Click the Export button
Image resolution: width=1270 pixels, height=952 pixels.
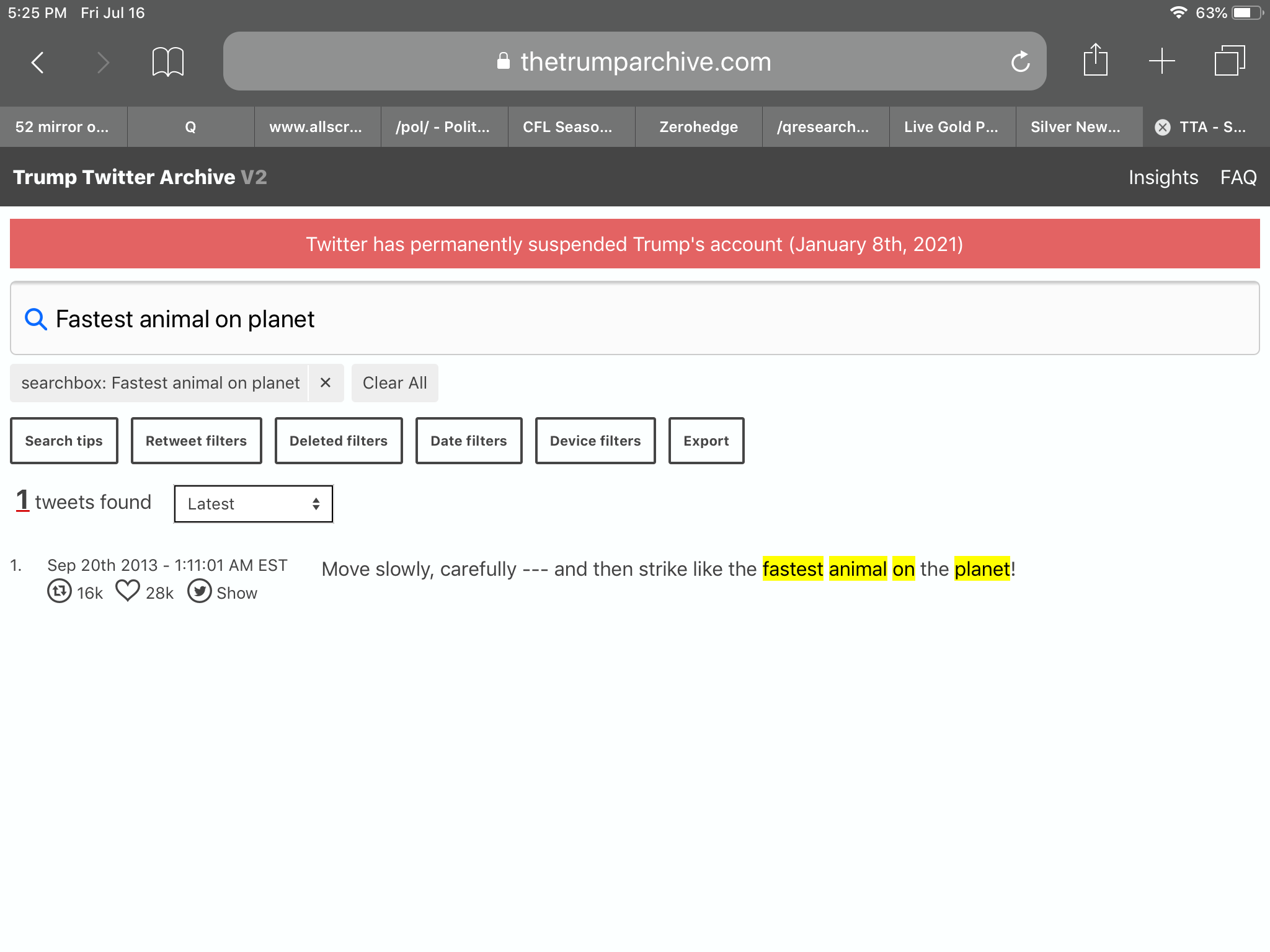706,441
